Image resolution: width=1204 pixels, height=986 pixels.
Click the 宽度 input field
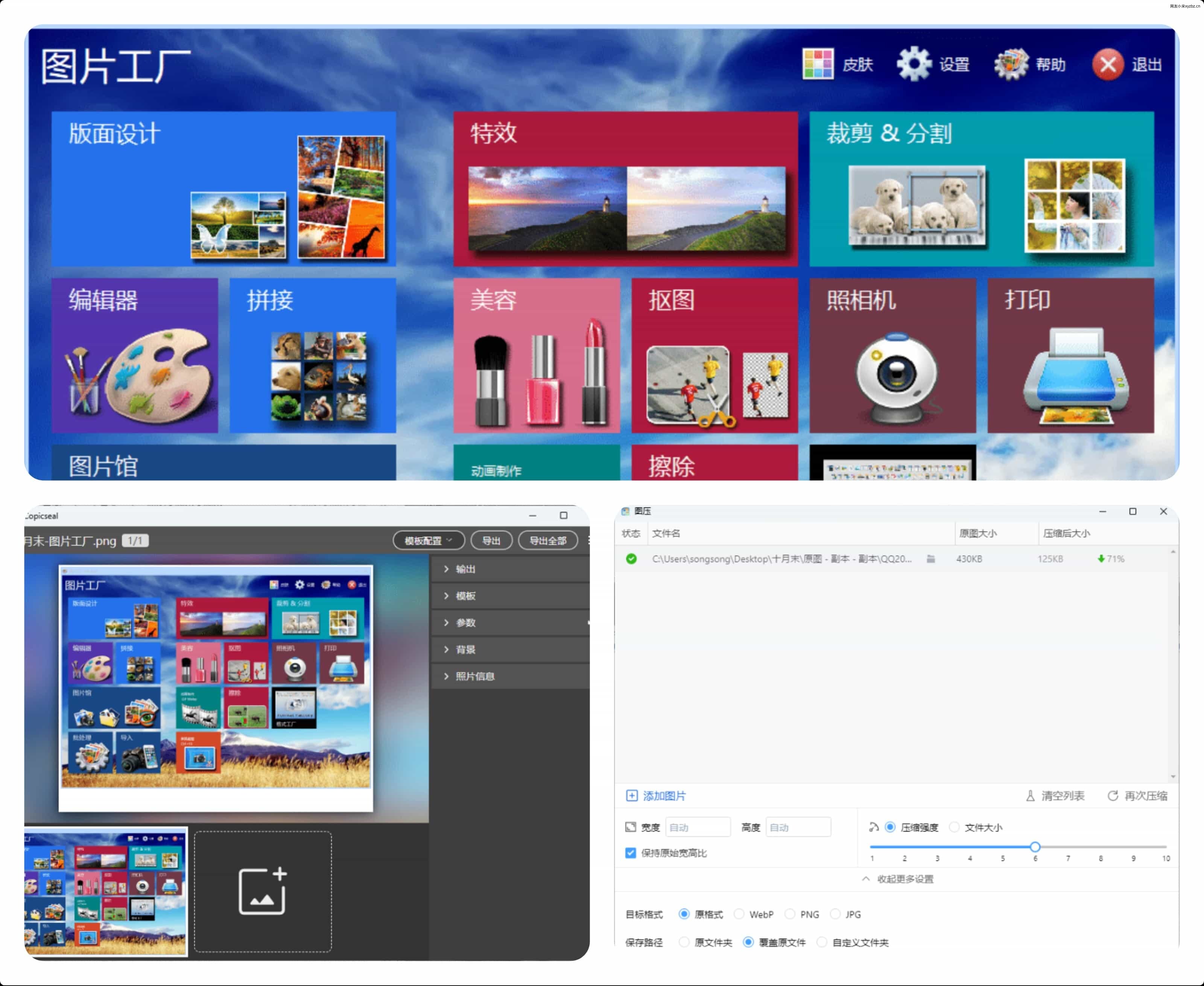pos(698,828)
